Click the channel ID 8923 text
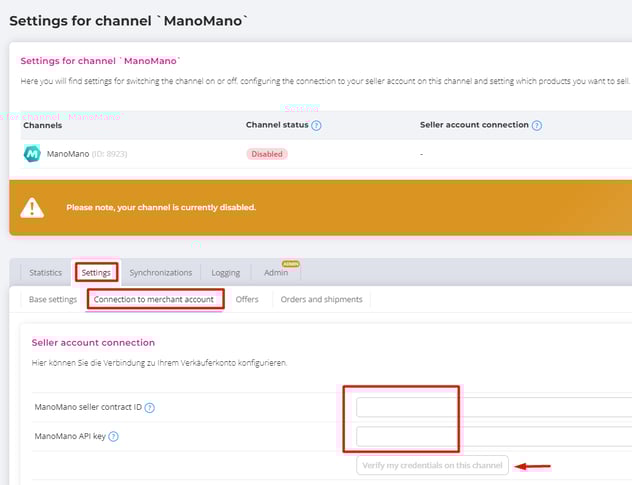The image size is (632, 485). (x=109, y=154)
